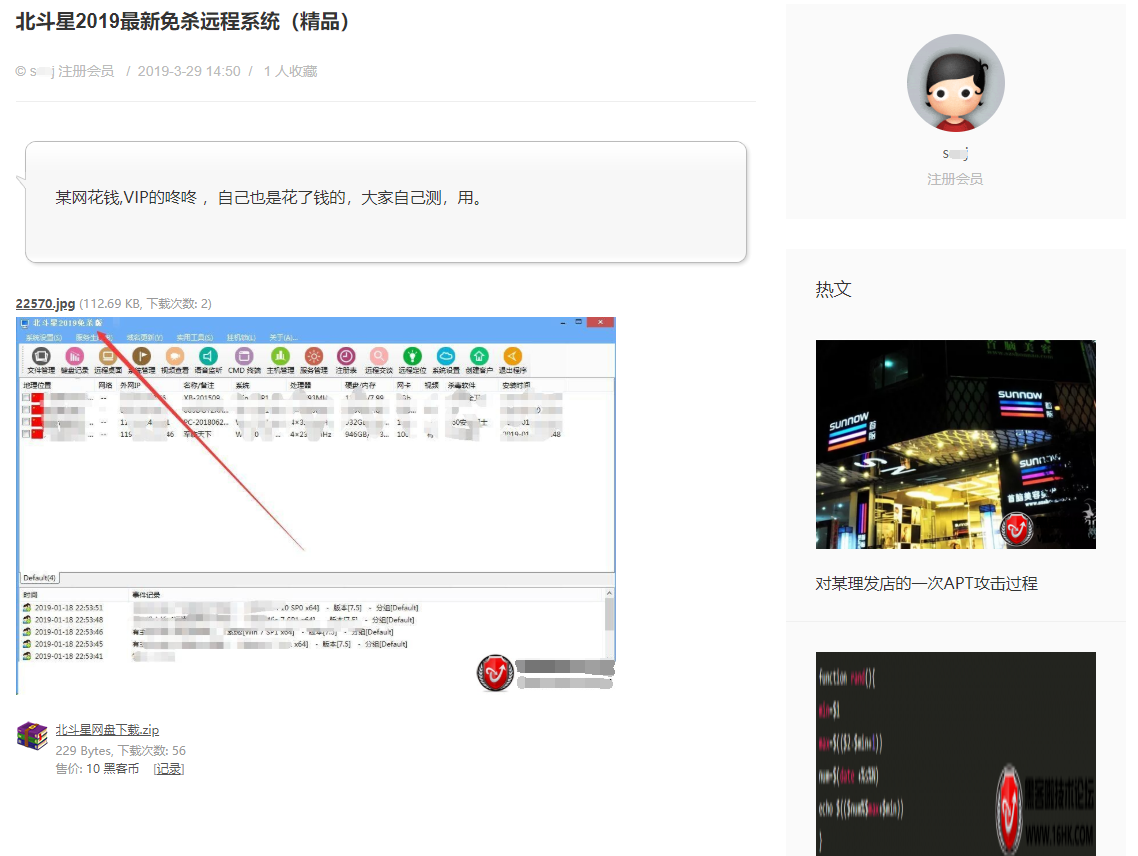Image resolution: width=1138 pixels, height=856 pixels.
Task: Open the 服务管理 service management icon
Action: [x=314, y=355]
